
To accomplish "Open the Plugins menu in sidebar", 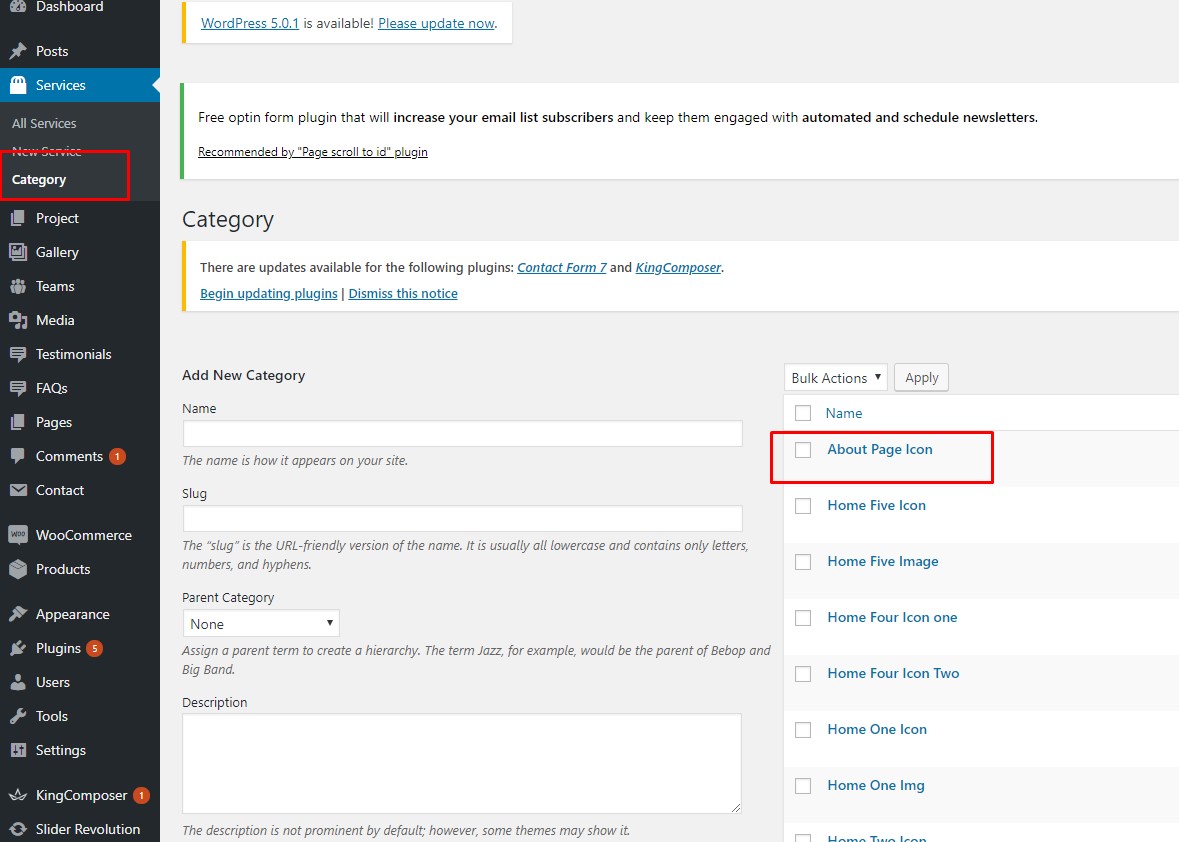I will click(x=58, y=648).
